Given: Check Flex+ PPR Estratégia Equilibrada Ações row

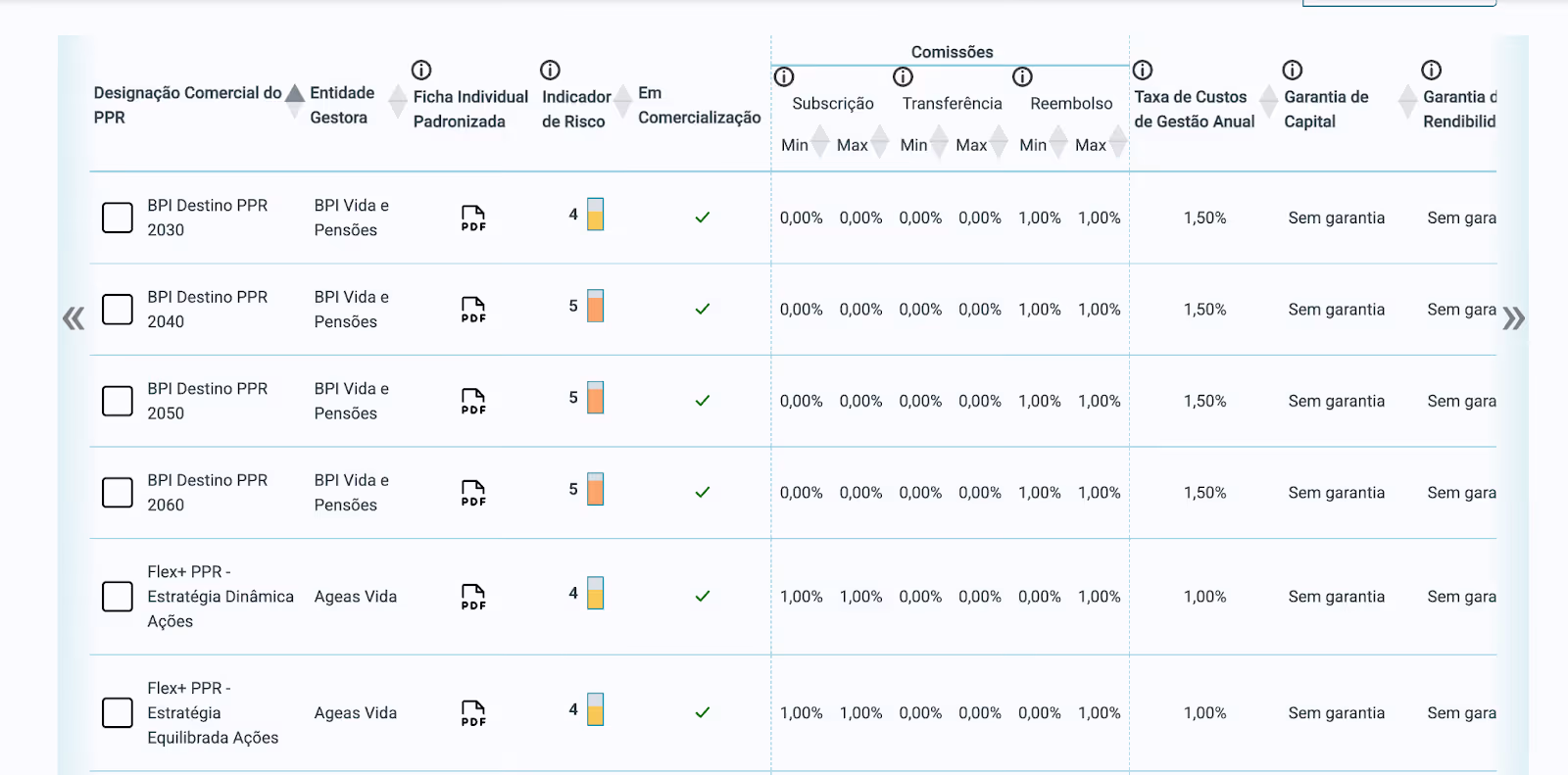Looking at the screenshot, I should [x=118, y=712].
